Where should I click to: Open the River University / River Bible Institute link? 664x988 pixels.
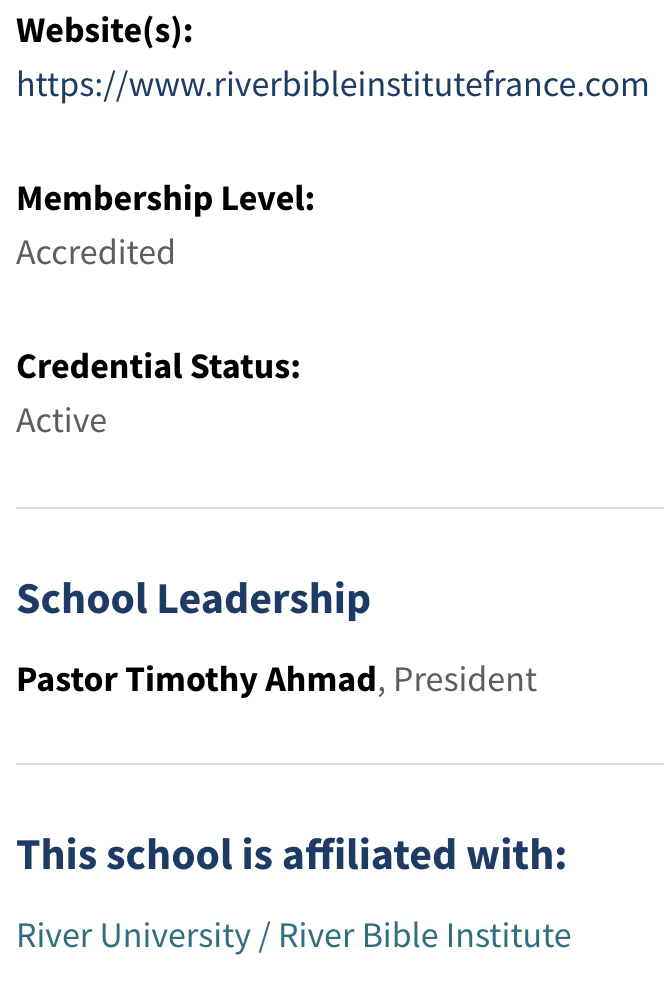(x=294, y=936)
